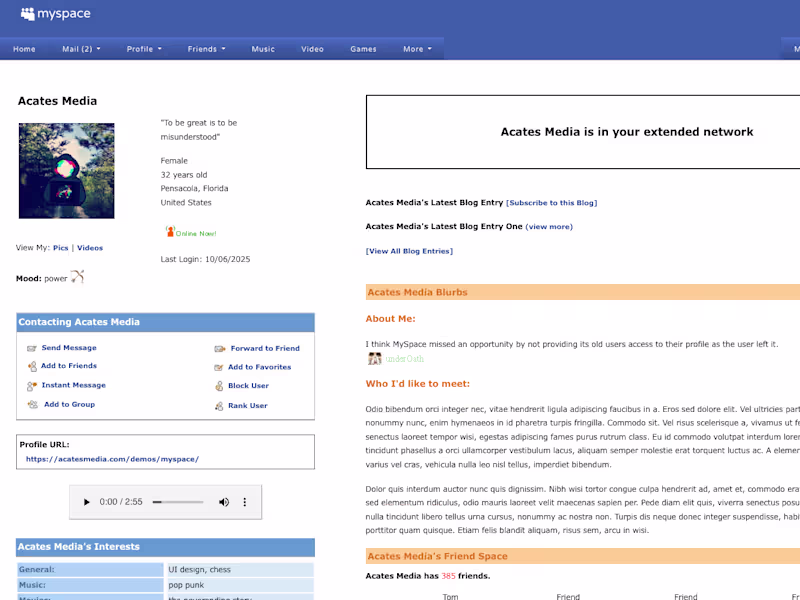Click the Instant Message person icon
The image size is (800, 600).
33,385
